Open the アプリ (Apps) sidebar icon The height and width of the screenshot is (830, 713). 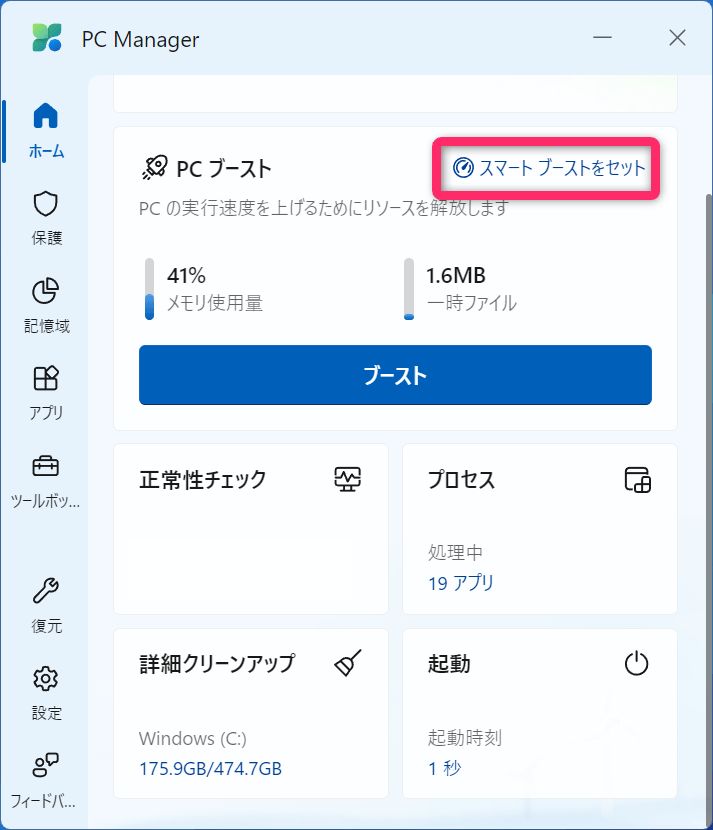pyautogui.click(x=46, y=390)
